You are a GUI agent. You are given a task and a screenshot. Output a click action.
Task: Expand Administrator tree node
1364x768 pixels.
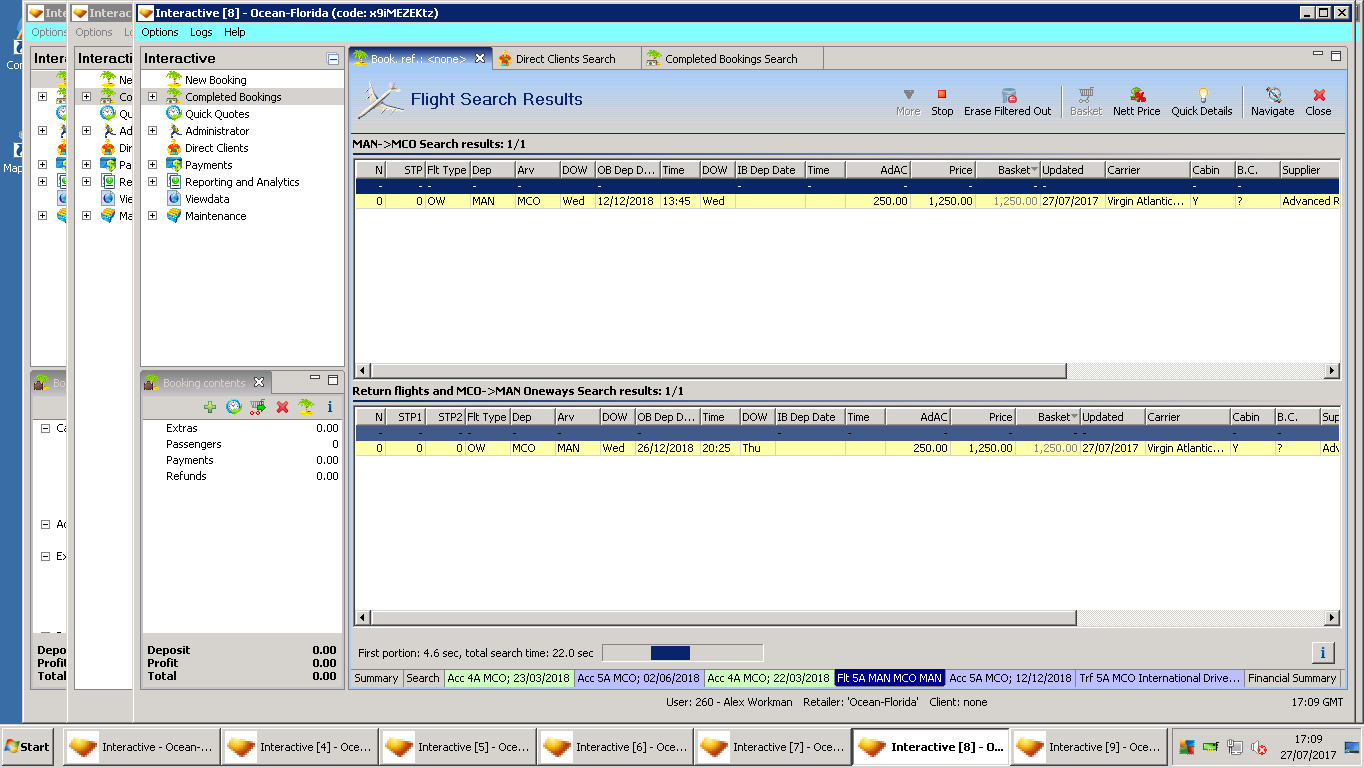153,131
